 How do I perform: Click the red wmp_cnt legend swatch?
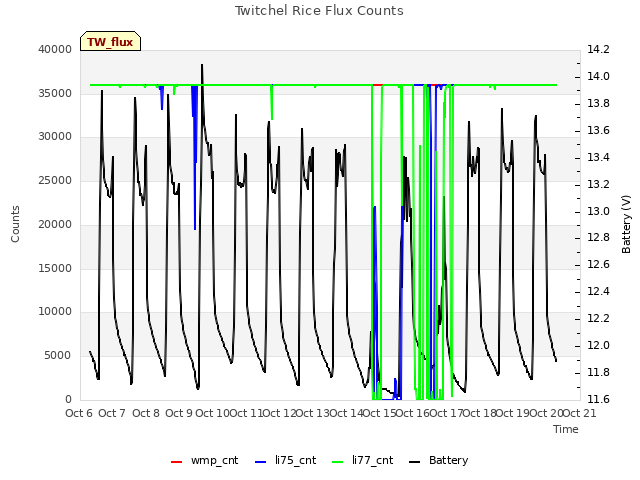point(176,462)
